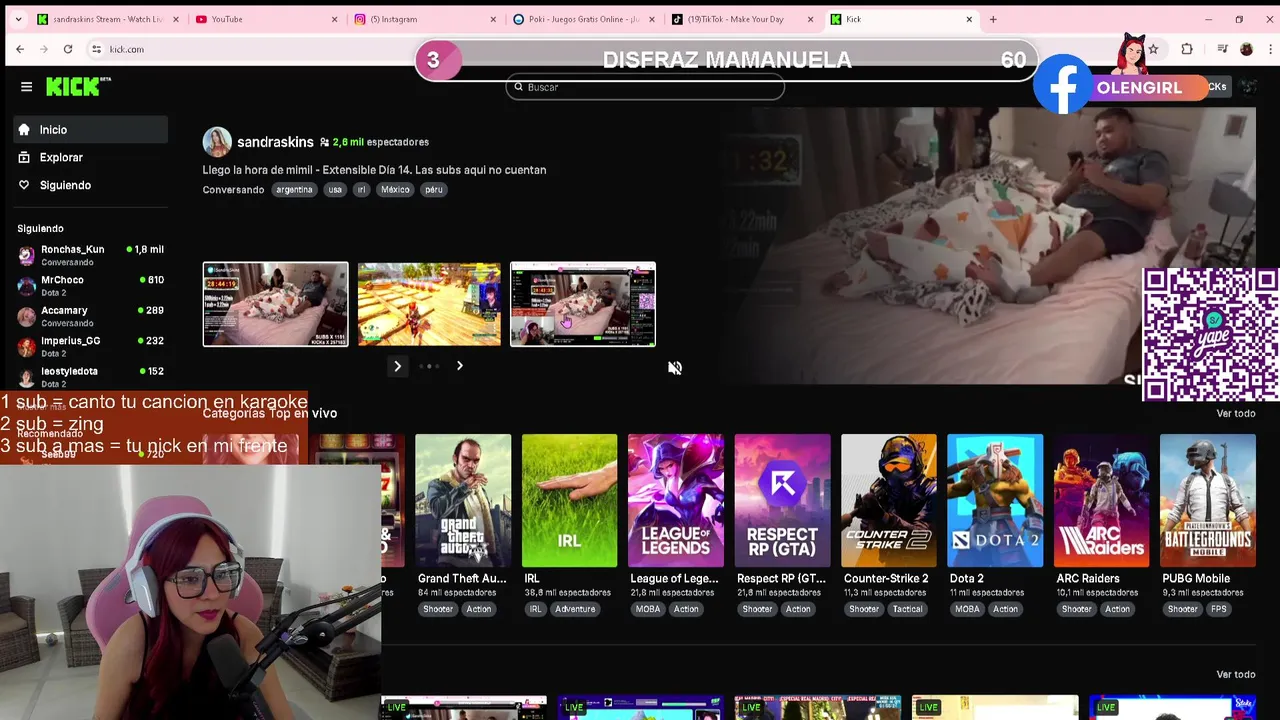
Task: Open the Kick hamburger menu icon
Action: point(26,87)
